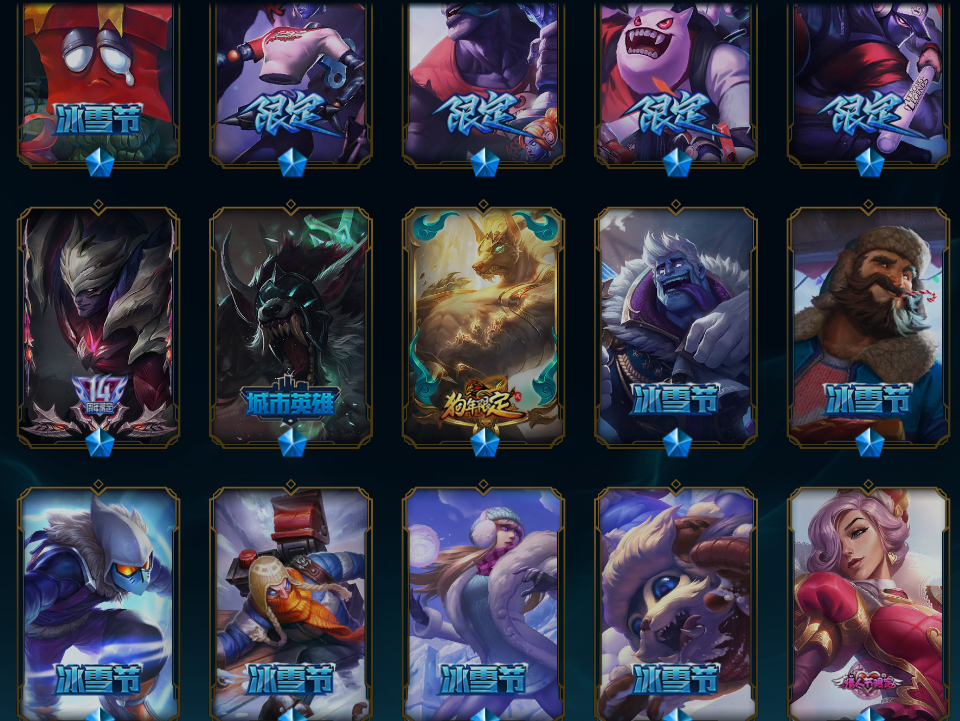Click the 情人节限定 heart badge
960x721 pixels.
pyautogui.click(x=868, y=681)
